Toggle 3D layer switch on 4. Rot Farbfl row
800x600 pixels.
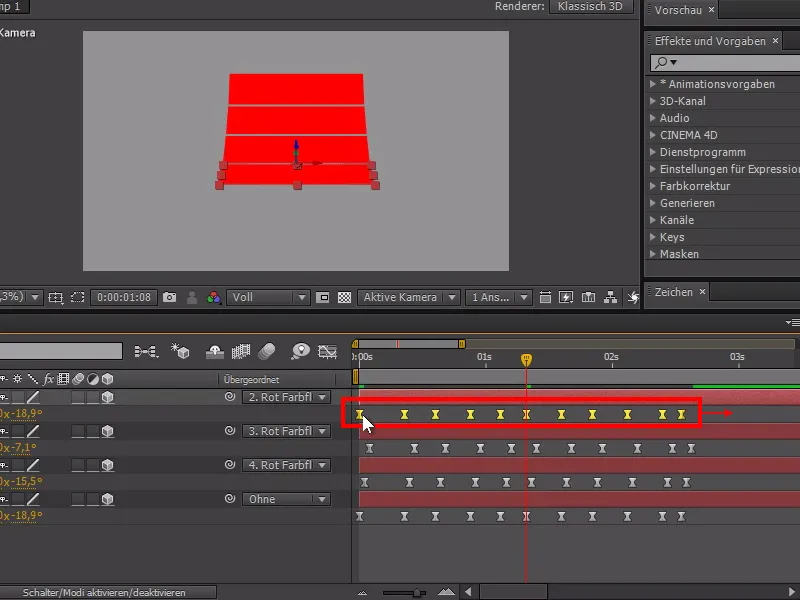tap(108, 465)
